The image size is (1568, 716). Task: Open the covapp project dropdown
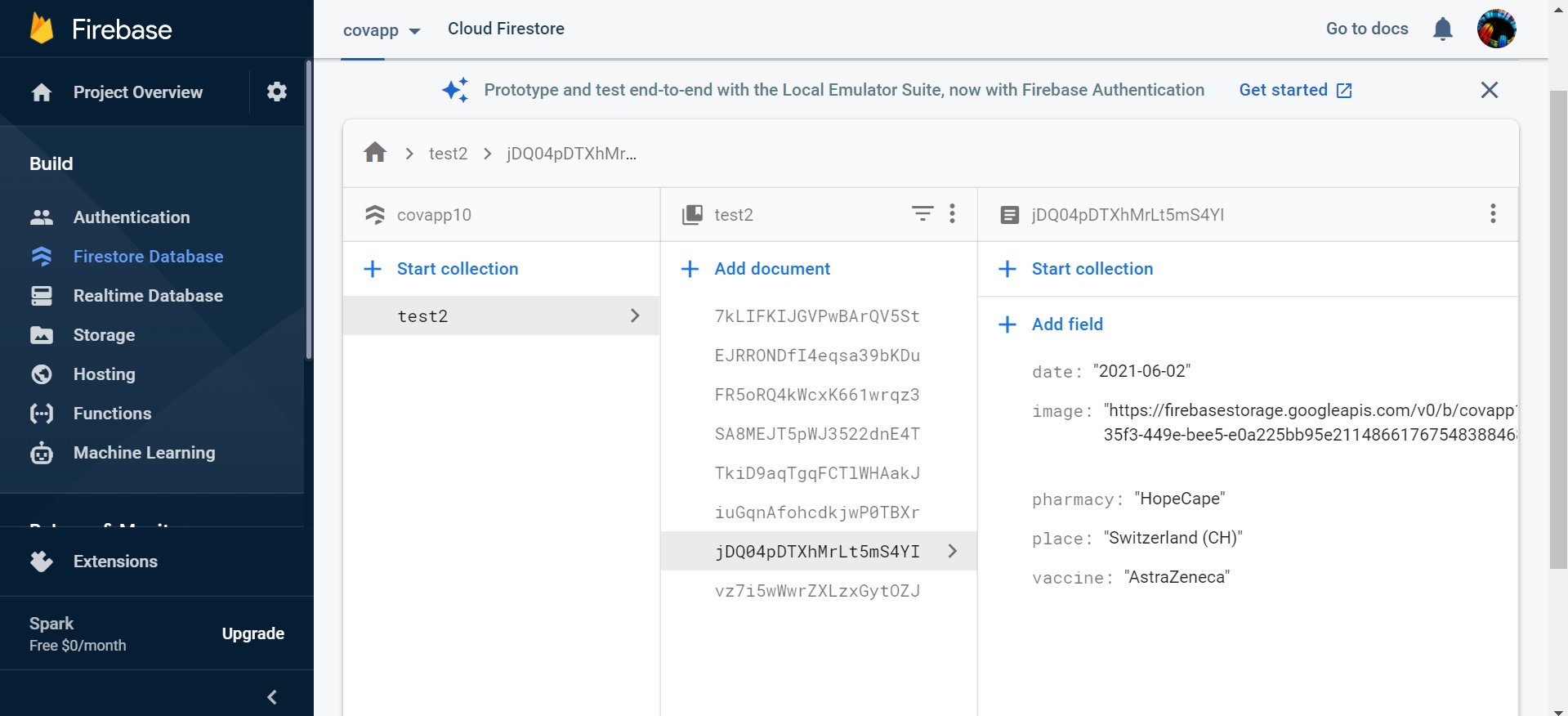tap(382, 30)
